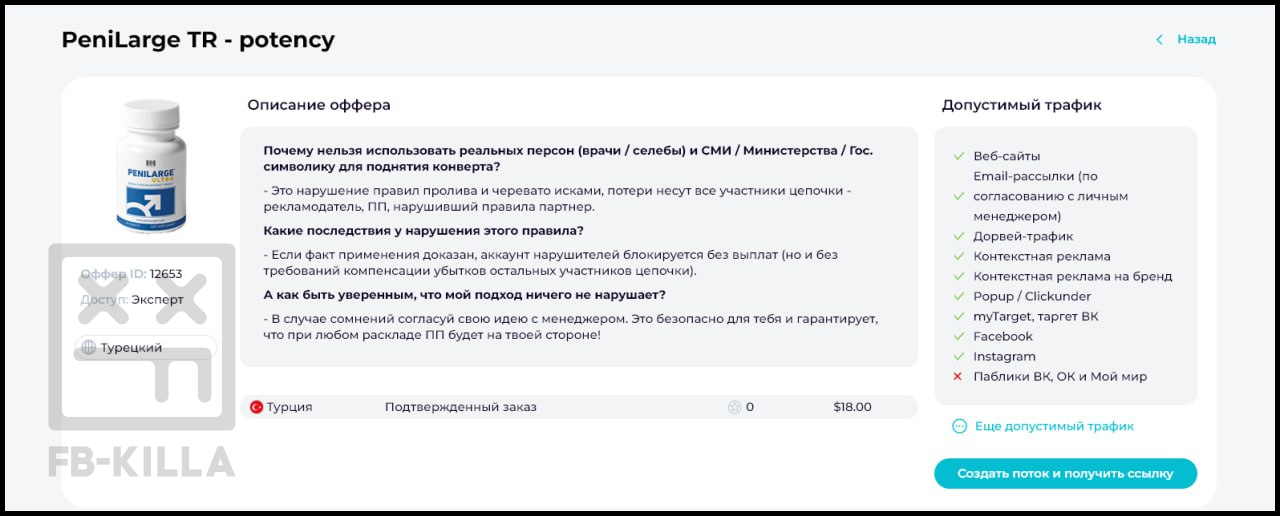Click the checkmark beside Веб-сайты
1280x516 pixels.
(x=958, y=157)
